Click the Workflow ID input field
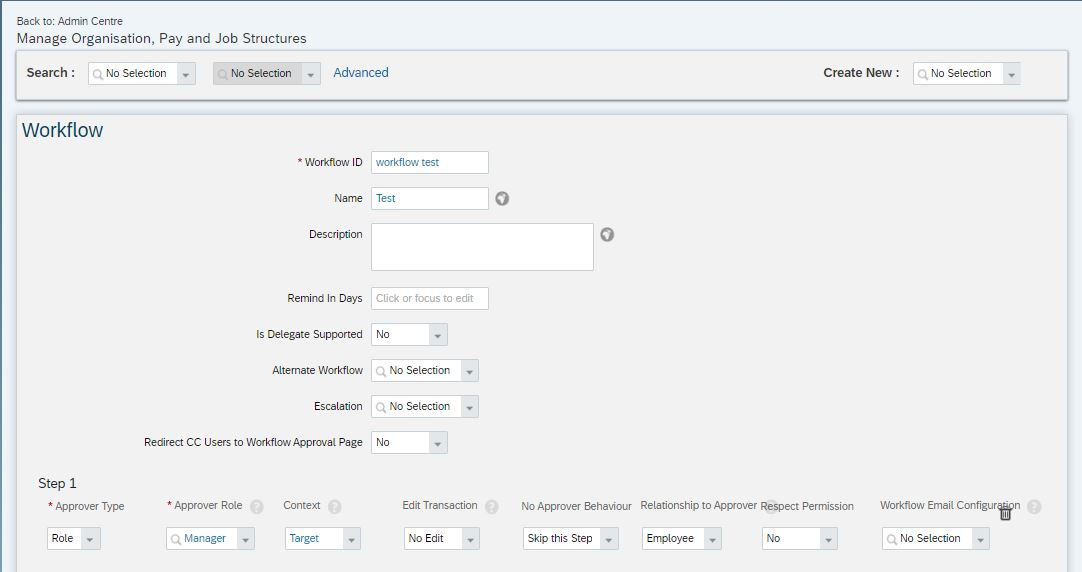 430,163
